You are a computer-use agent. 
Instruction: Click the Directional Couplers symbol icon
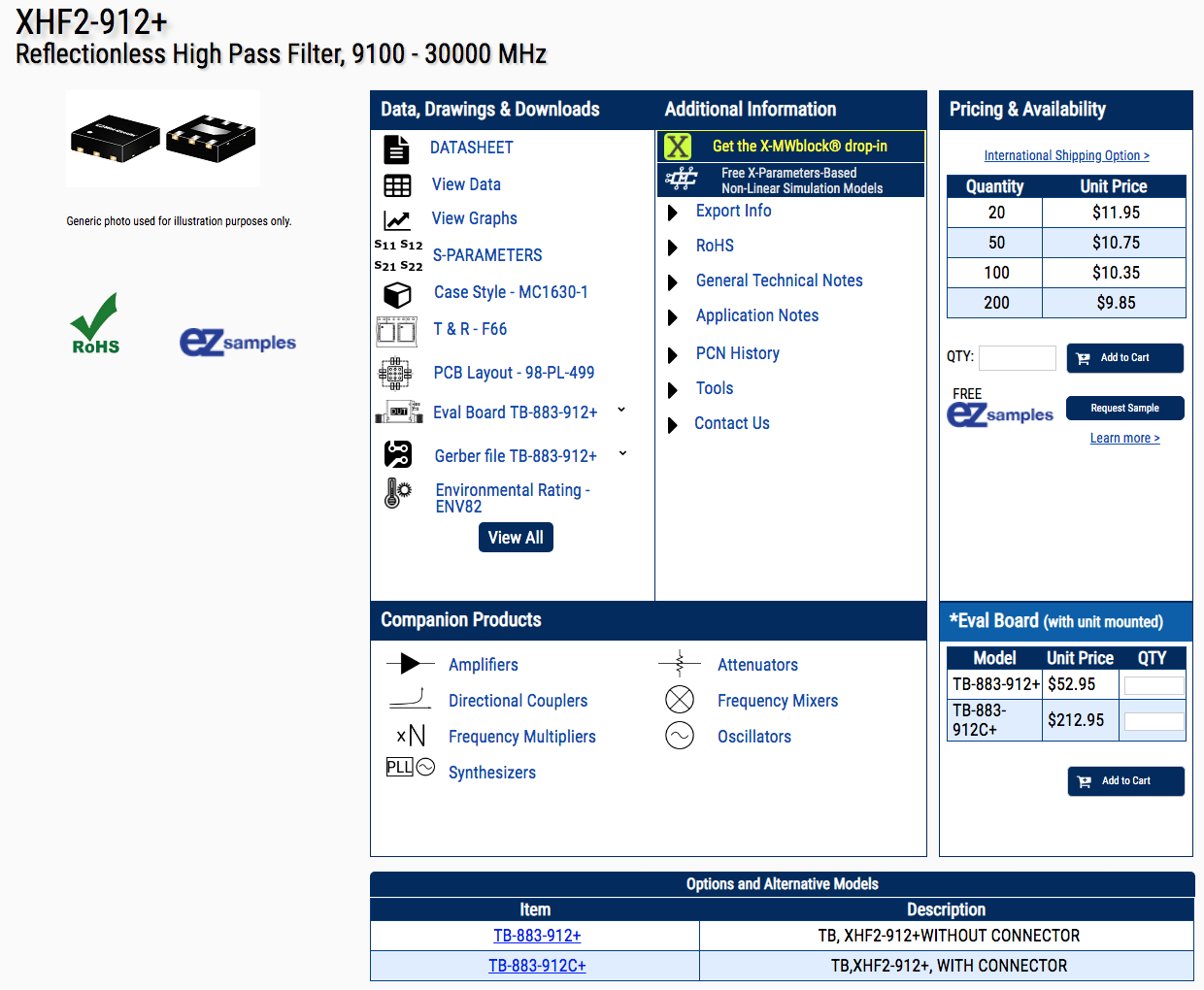click(x=410, y=699)
